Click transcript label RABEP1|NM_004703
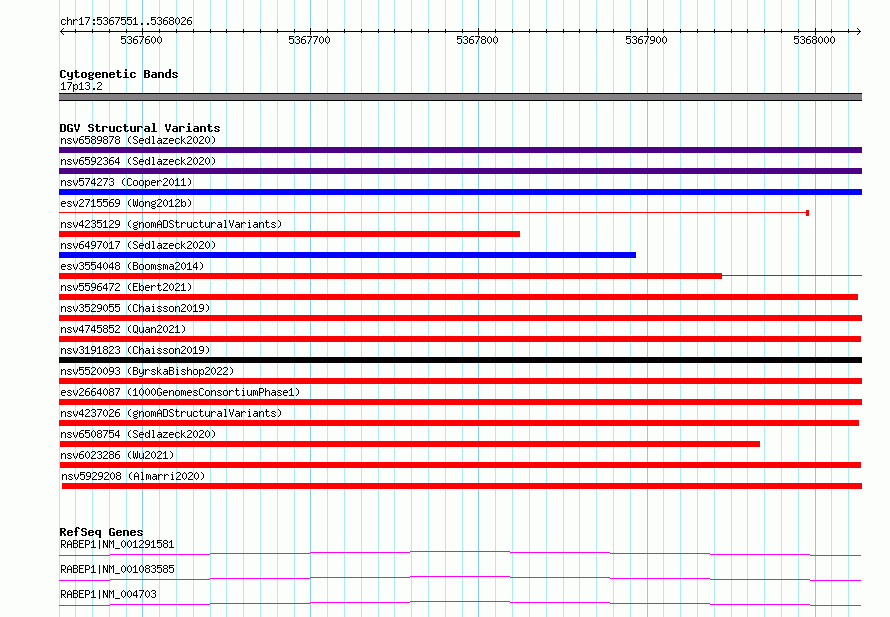 108,594
